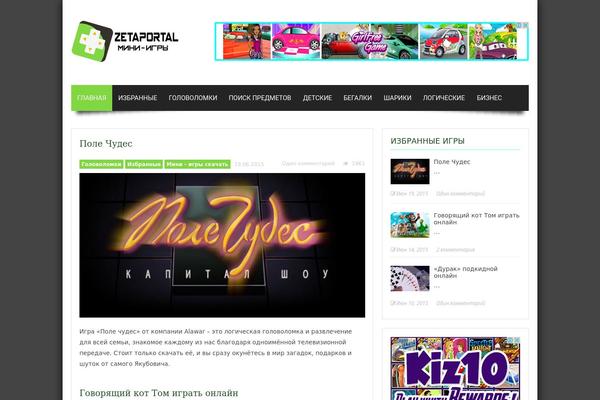This screenshot has width=600, height=400.
Task: Click the ZetaPortal gamepad logo icon
Action: pyautogui.click(x=92, y=42)
